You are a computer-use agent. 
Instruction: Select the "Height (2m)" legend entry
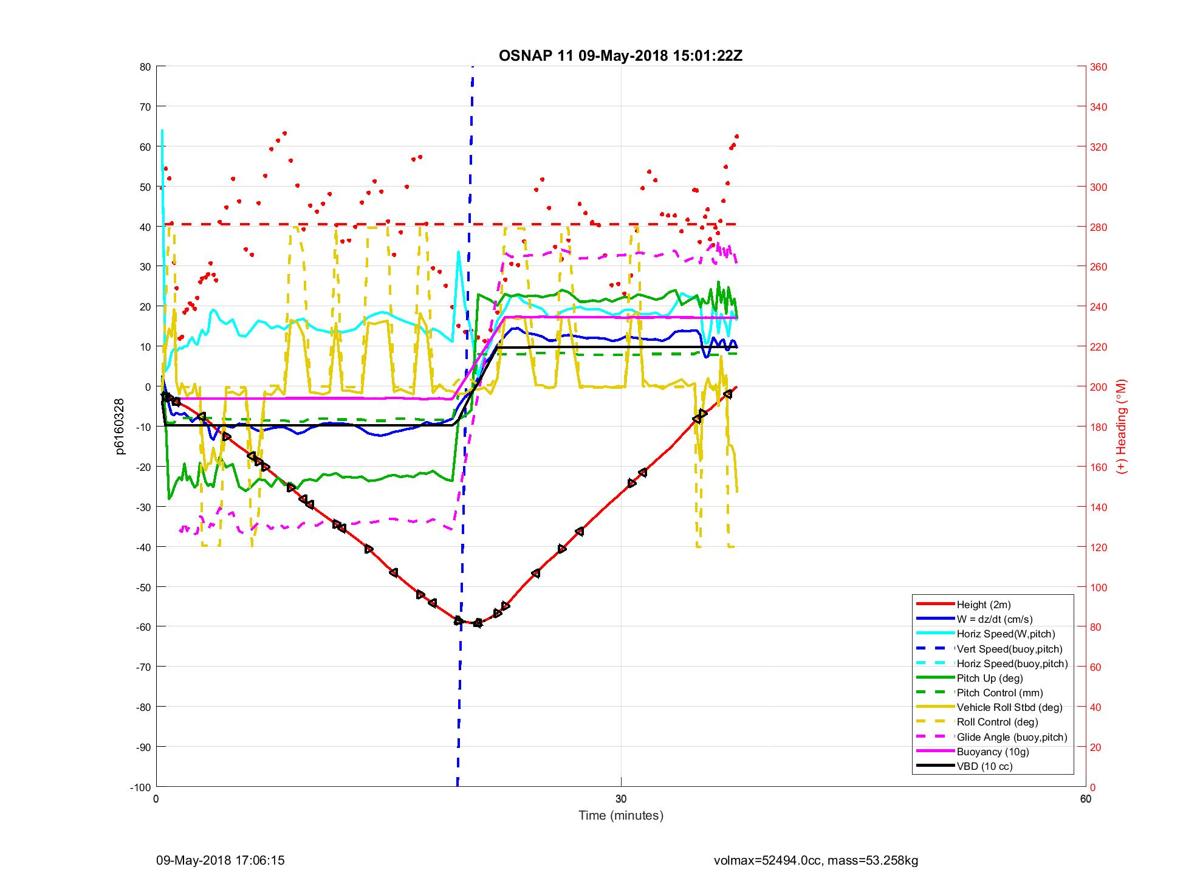[x=985, y=604]
